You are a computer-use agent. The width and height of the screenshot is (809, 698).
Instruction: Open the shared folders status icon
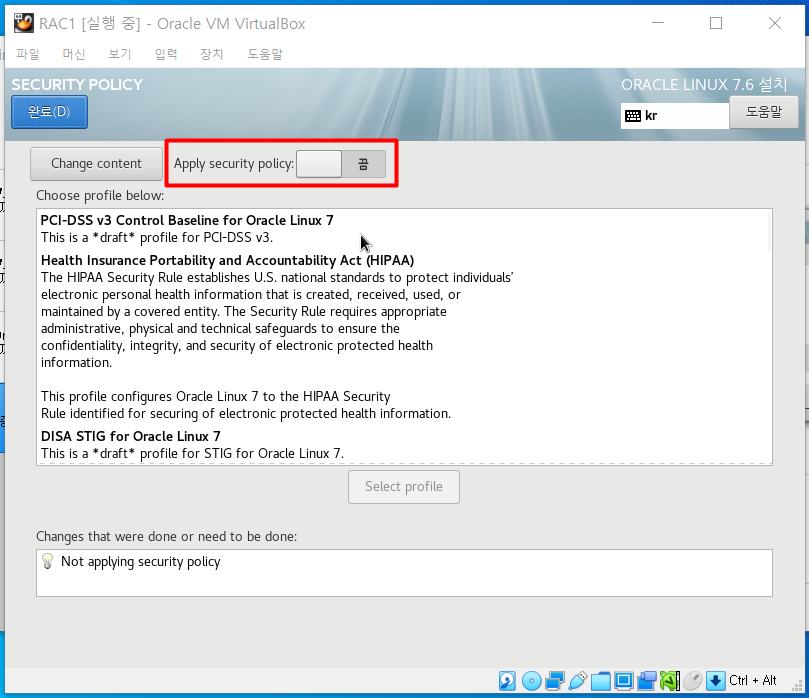pos(601,681)
